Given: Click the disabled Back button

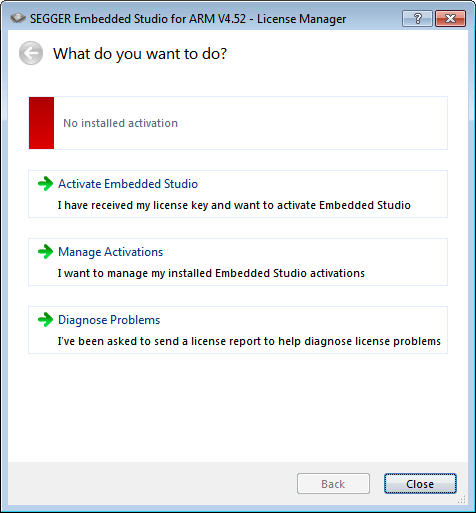Looking at the screenshot, I should [333, 484].
